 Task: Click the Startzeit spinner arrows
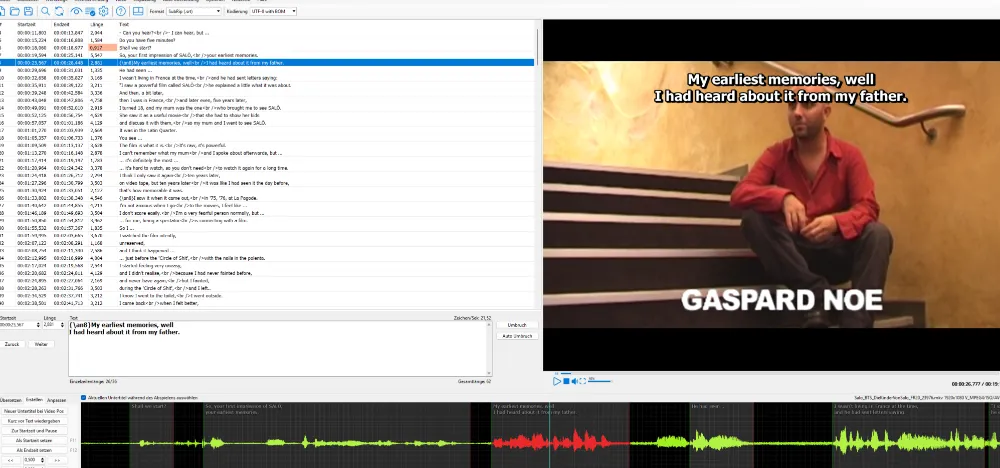tap(37, 325)
